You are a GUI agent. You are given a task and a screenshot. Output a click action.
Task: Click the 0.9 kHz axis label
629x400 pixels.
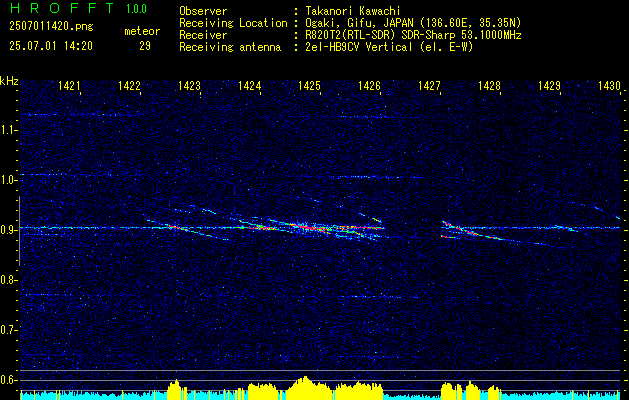[8, 230]
